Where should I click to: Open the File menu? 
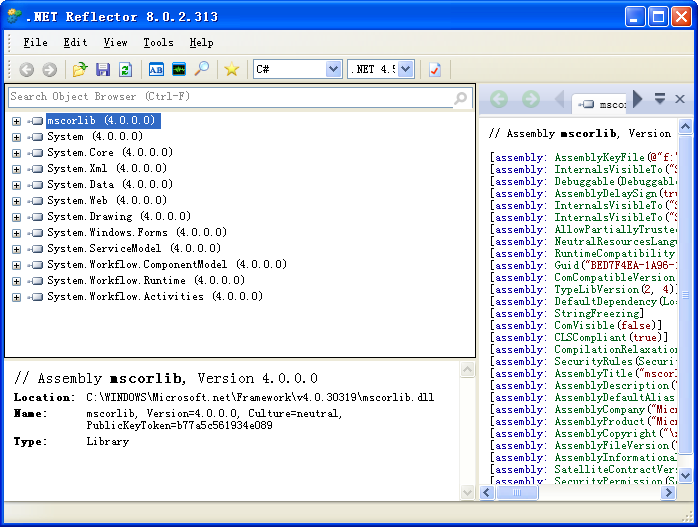(35, 43)
